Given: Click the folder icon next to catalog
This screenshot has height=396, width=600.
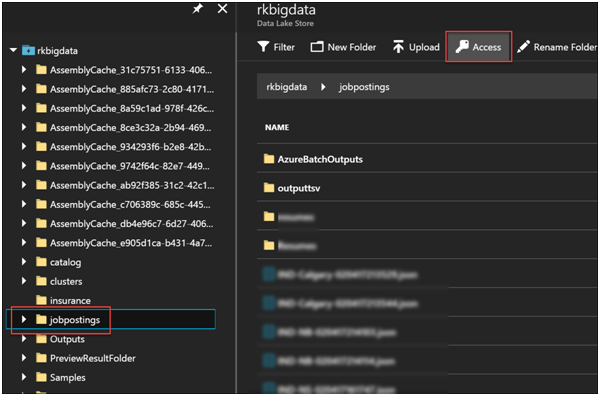Looking at the screenshot, I should [x=41, y=262].
